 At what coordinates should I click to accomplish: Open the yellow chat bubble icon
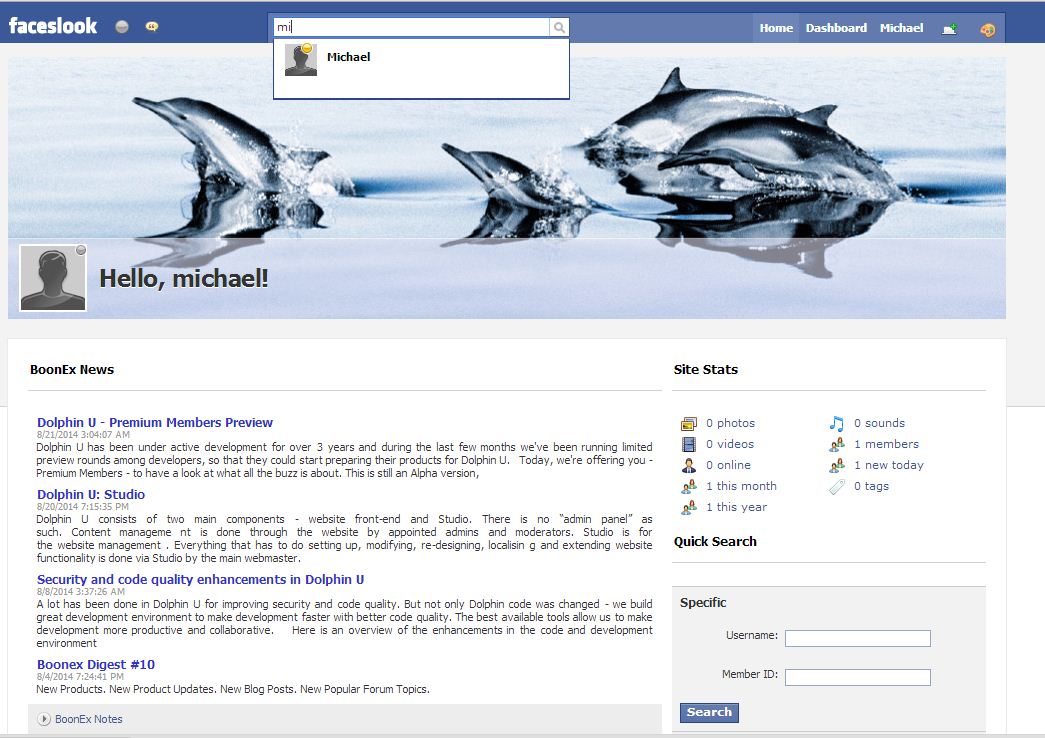(152, 27)
